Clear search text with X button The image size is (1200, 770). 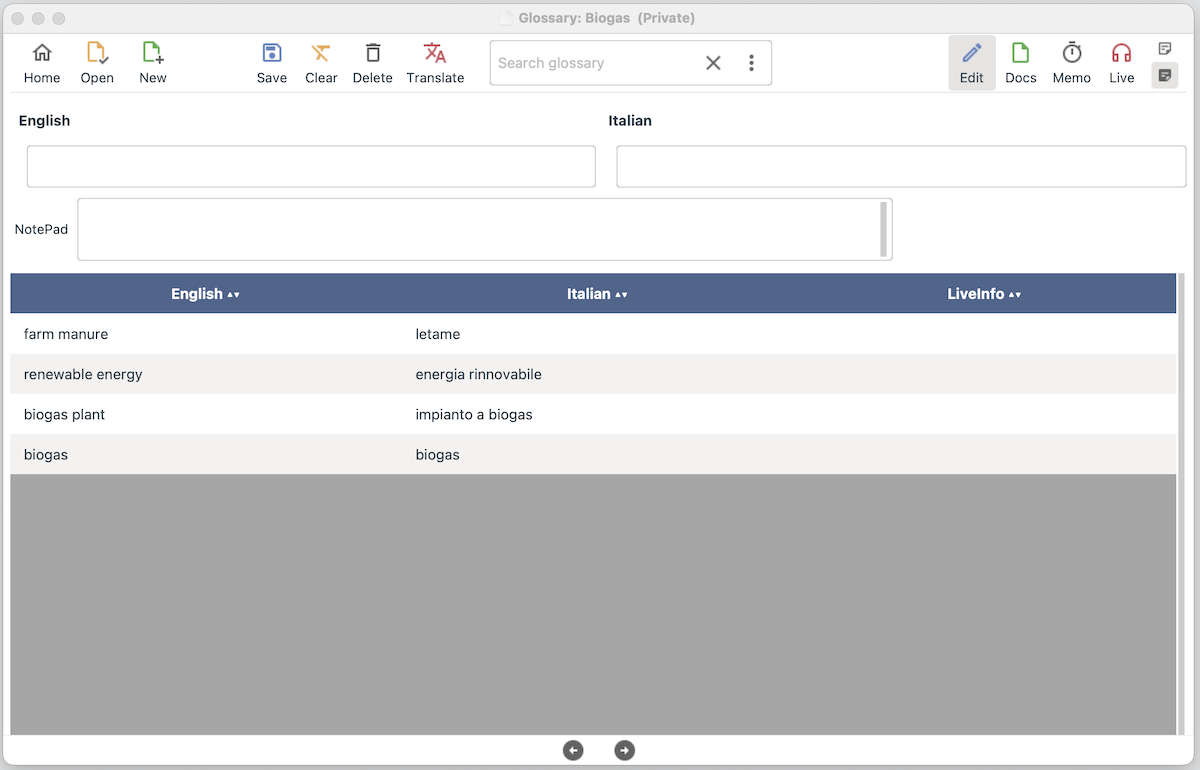(x=713, y=63)
